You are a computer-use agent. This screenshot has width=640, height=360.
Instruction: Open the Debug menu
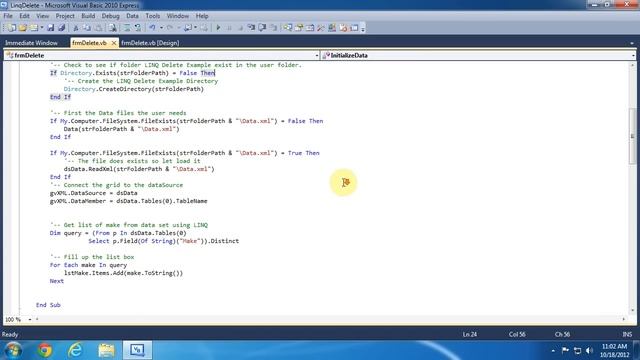point(111,16)
